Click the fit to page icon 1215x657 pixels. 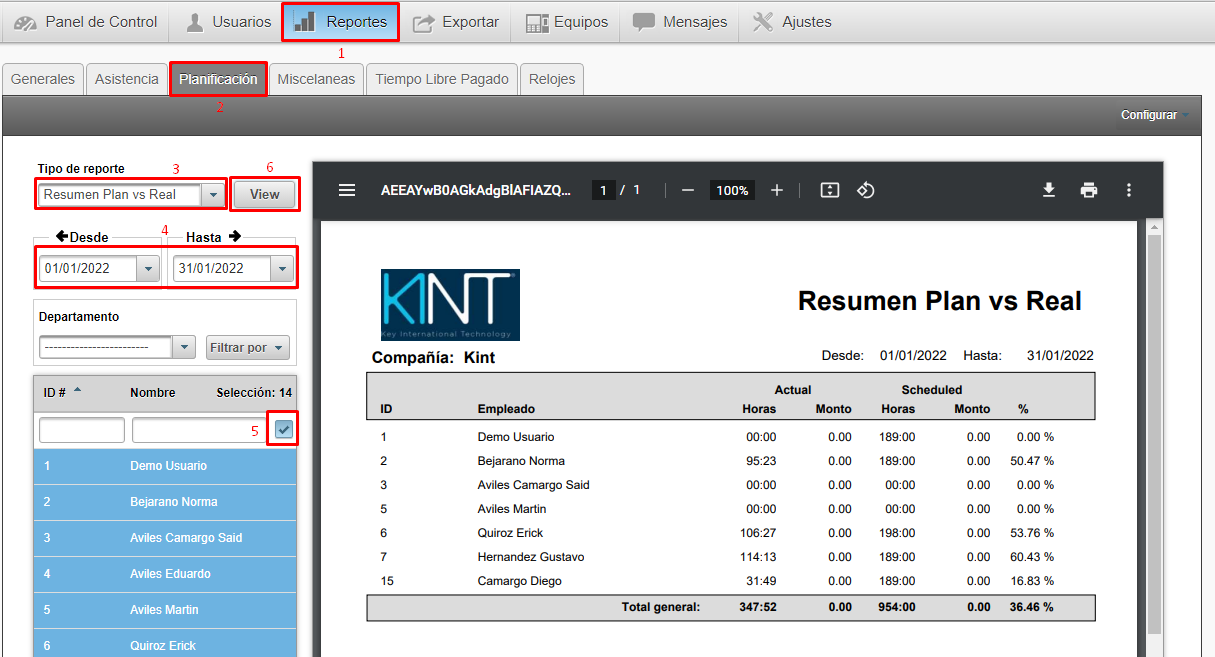pyautogui.click(x=829, y=190)
